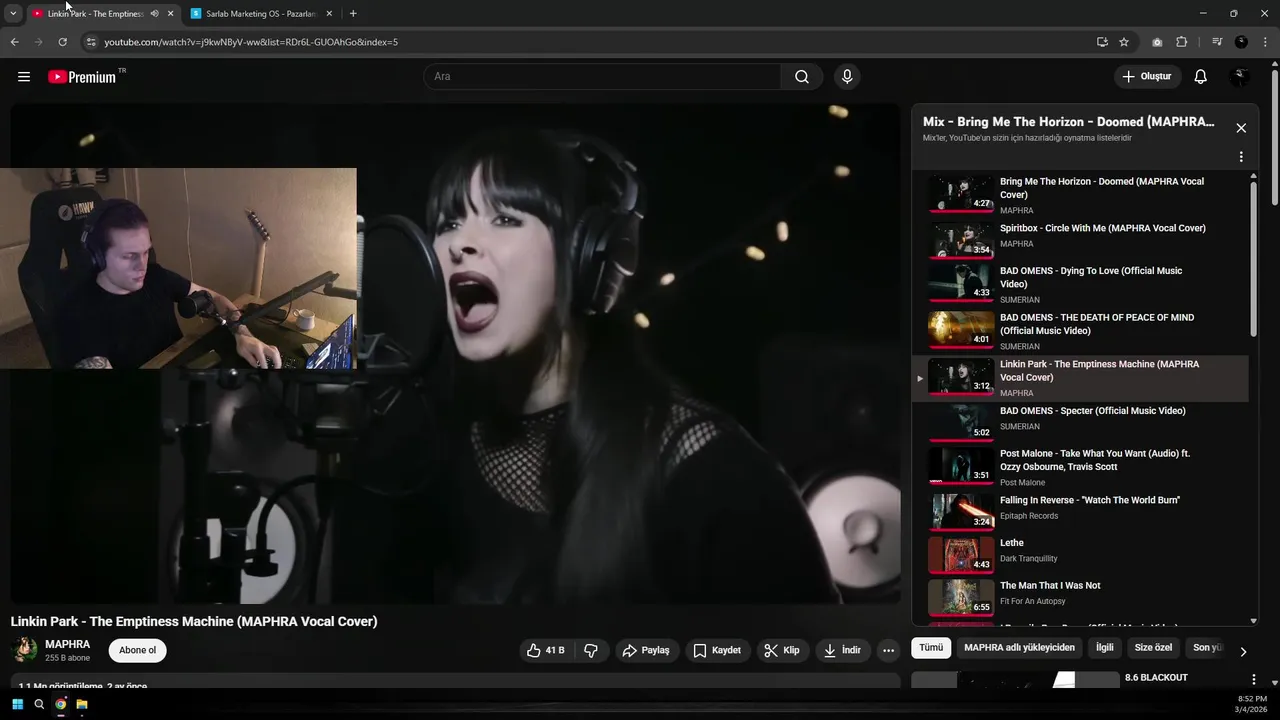The image size is (1280, 720).
Task: Open Windows taskbar search
Action: (39, 704)
